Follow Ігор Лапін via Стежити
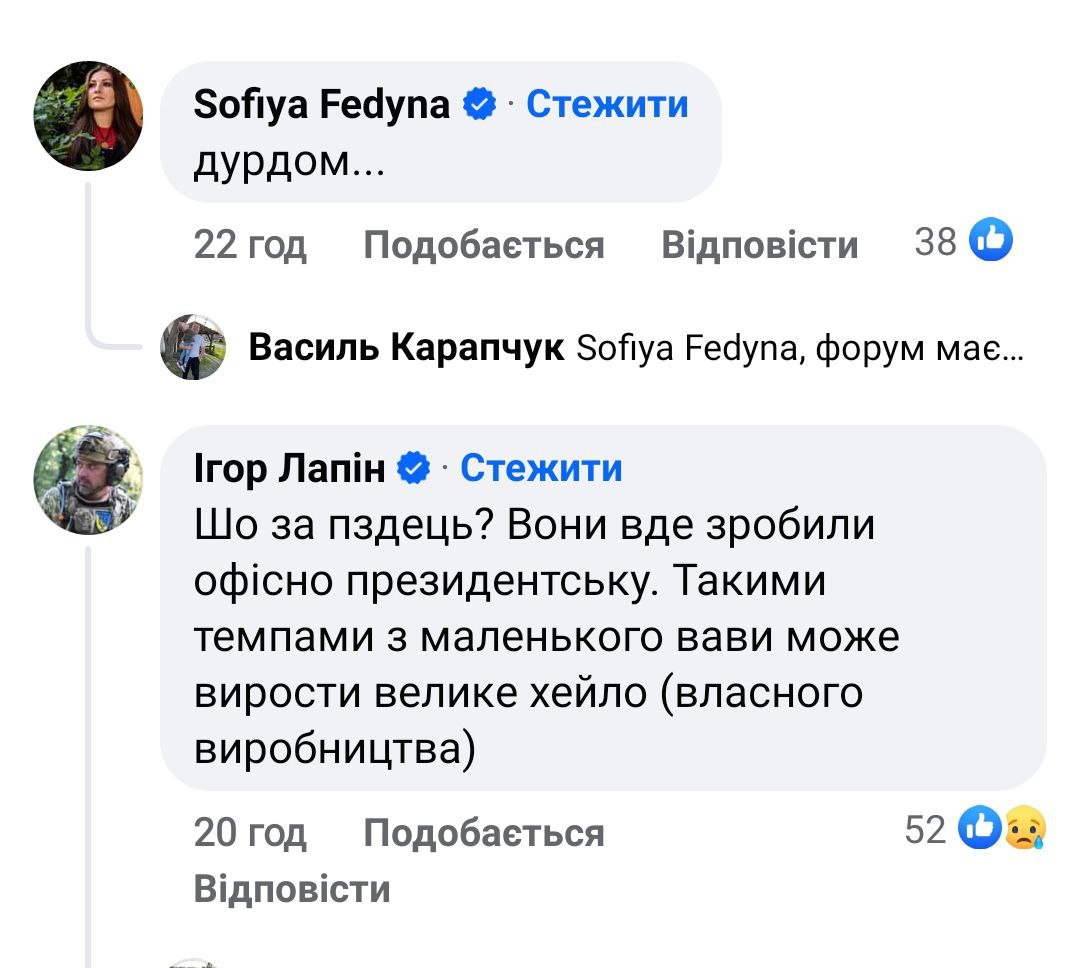The height and width of the screenshot is (968, 1080). pyautogui.click(x=541, y=468)
